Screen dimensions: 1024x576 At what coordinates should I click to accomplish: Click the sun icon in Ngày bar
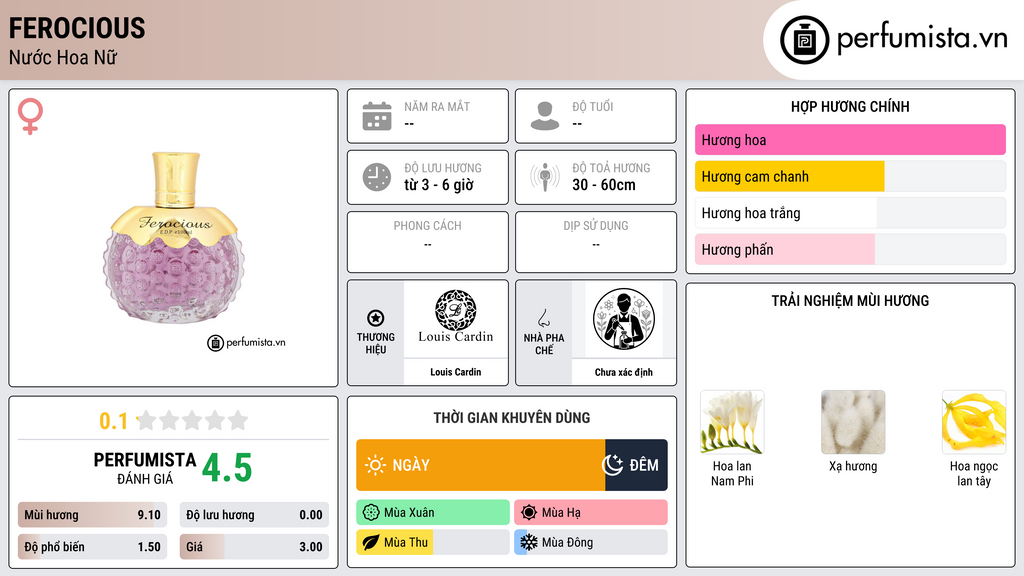[x=375, y=465]
